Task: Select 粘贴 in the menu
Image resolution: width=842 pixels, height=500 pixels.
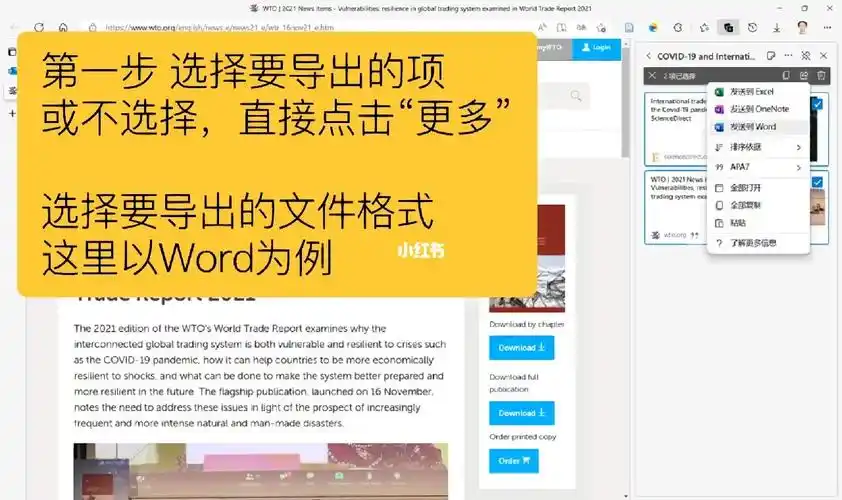Action: (x=758, y=223)
